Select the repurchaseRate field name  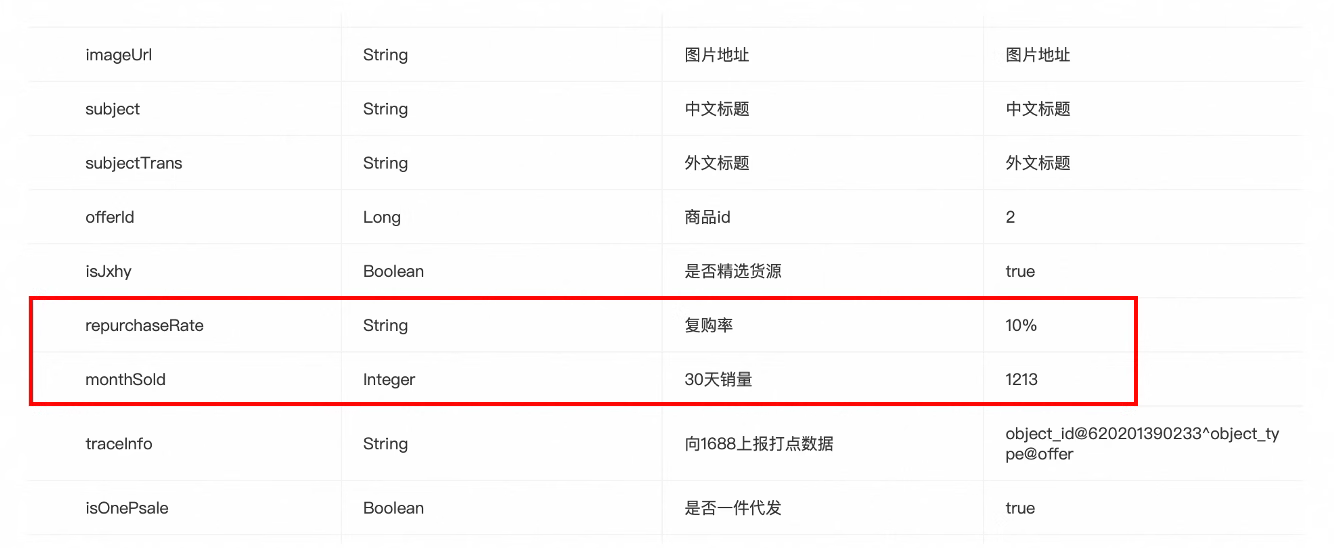point(144,325)
